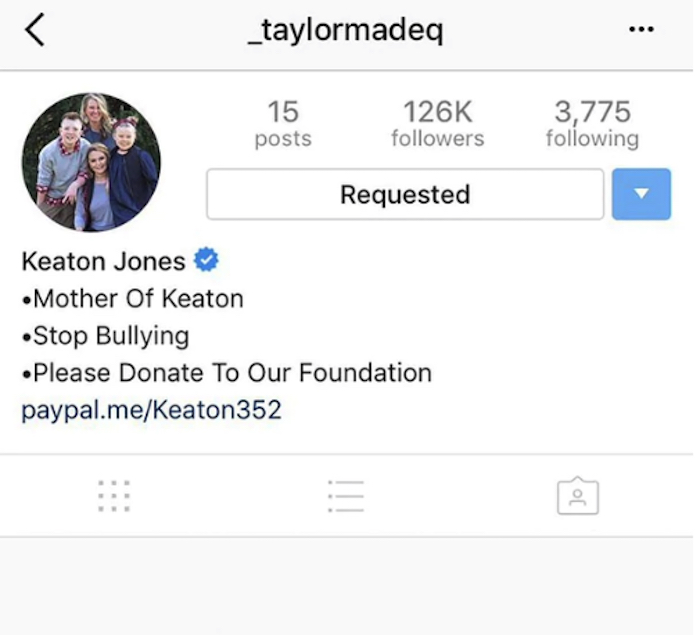View the circular family profile picture
The image size is (700, 635).
point(91,162)
